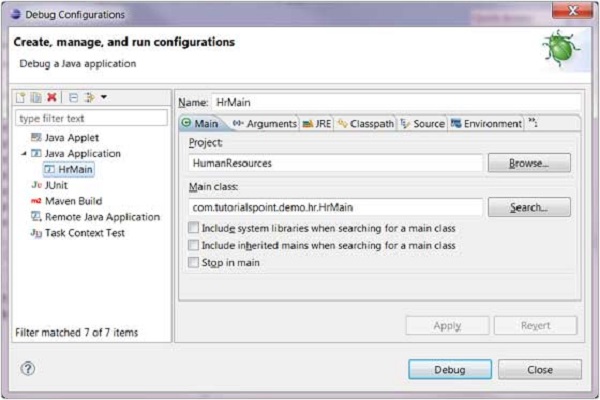This screenshot has height=400, width=600.
Task: Click the Environment tab icon
Action: click(456, 123)
